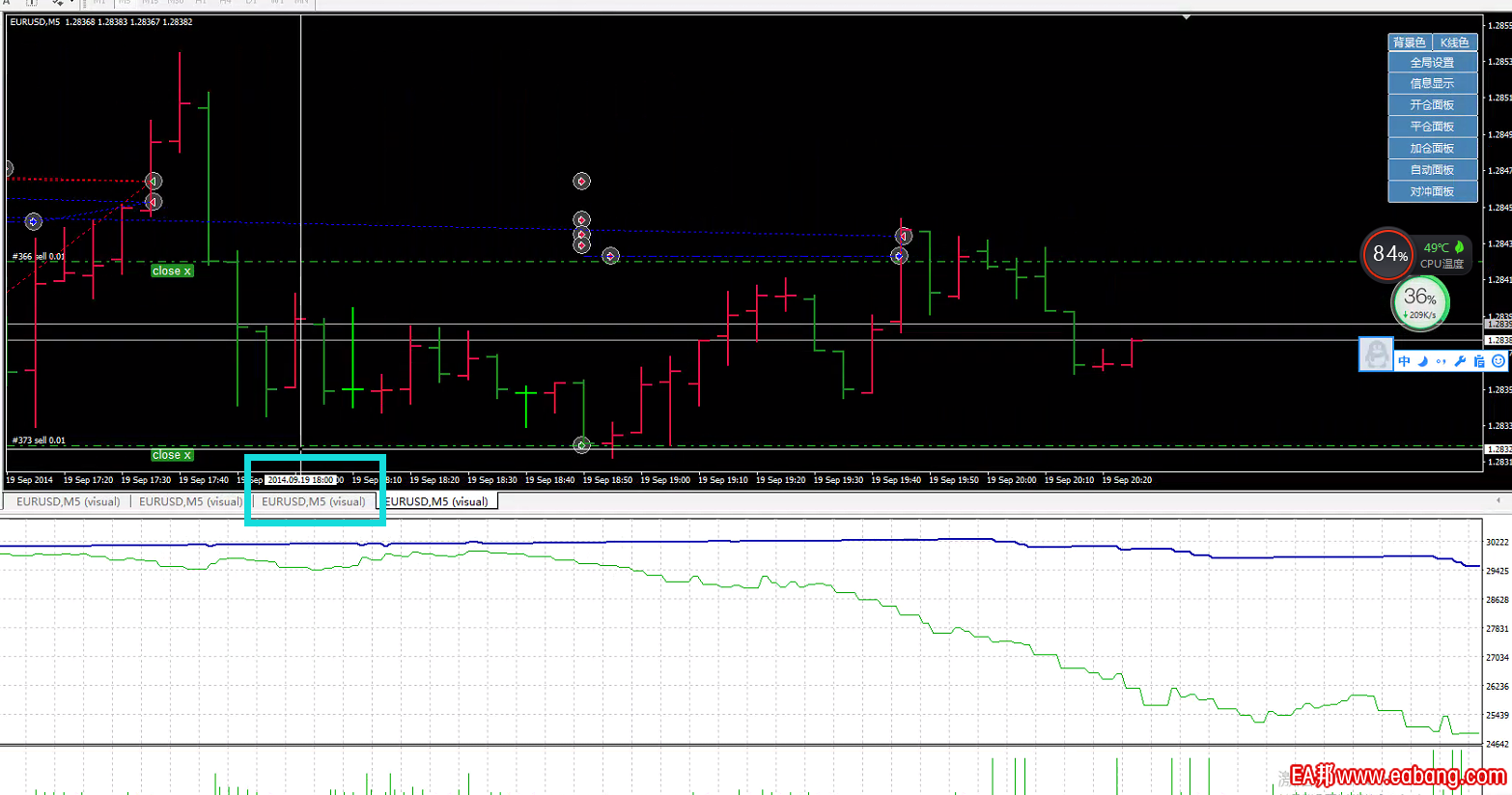1512x795 pixels.
Task: Open the 对冲面板 hedge panel
Action: click(x=1432, y=191)
